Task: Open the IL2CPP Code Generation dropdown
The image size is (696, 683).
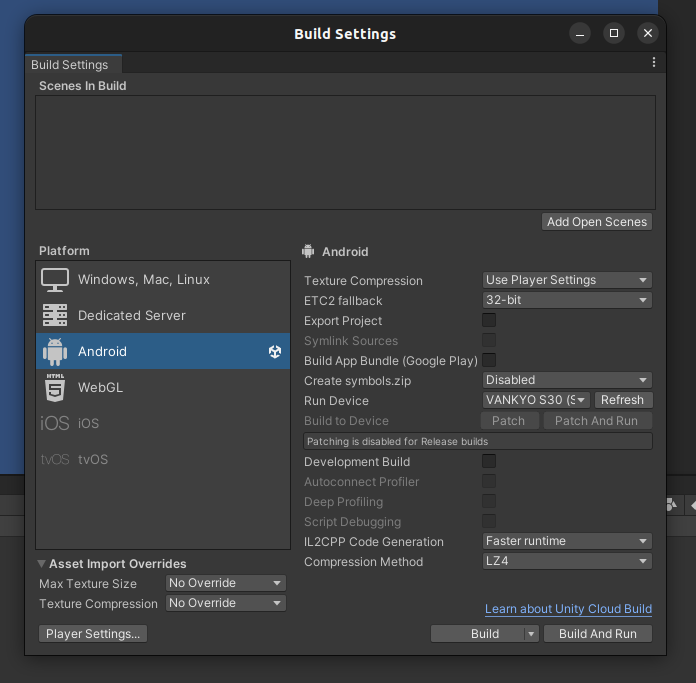Action: tap(567, 541)
